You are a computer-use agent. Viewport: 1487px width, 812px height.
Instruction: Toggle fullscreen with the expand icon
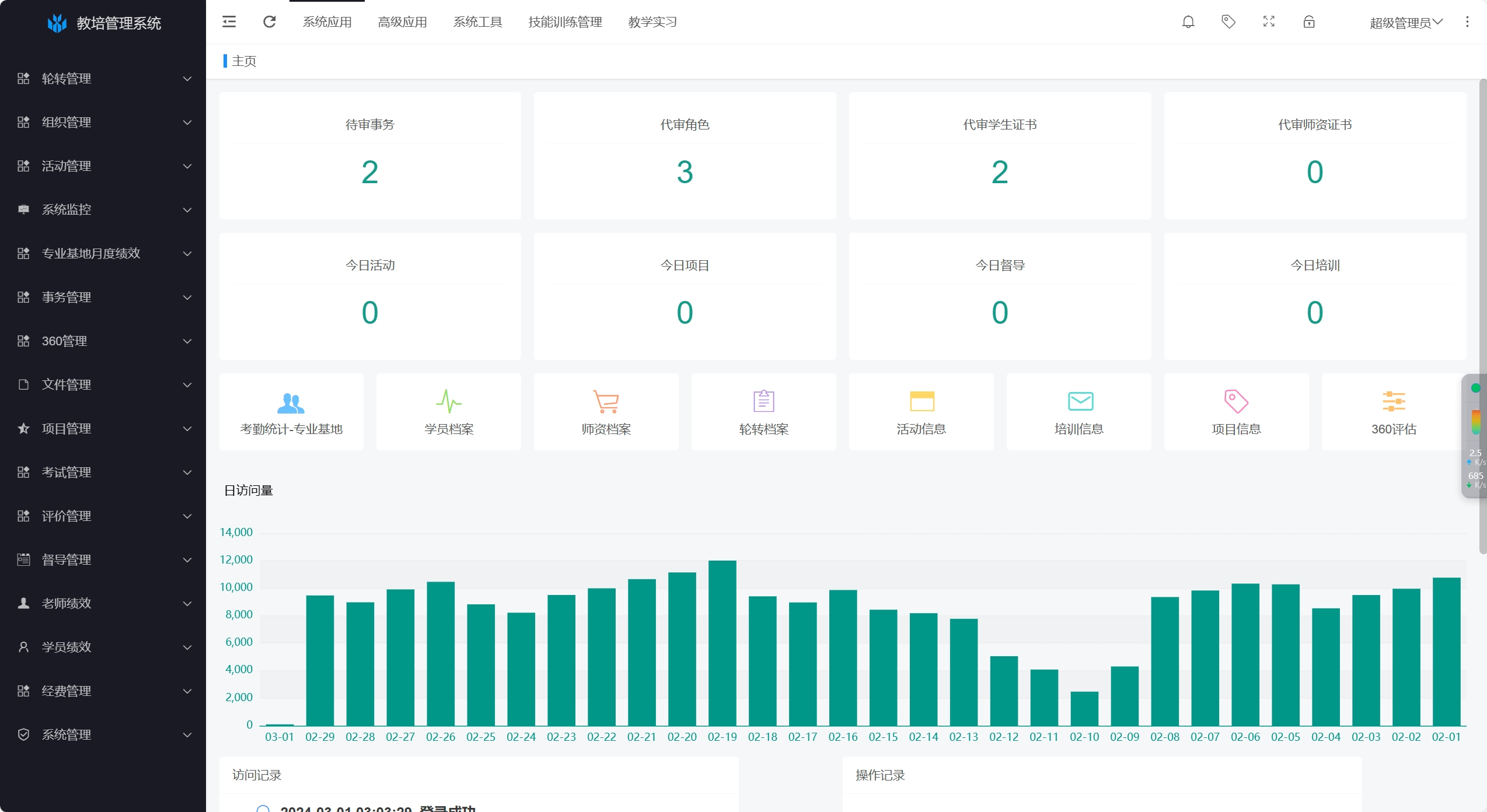pyautogui.click(x=1269, y=22)
